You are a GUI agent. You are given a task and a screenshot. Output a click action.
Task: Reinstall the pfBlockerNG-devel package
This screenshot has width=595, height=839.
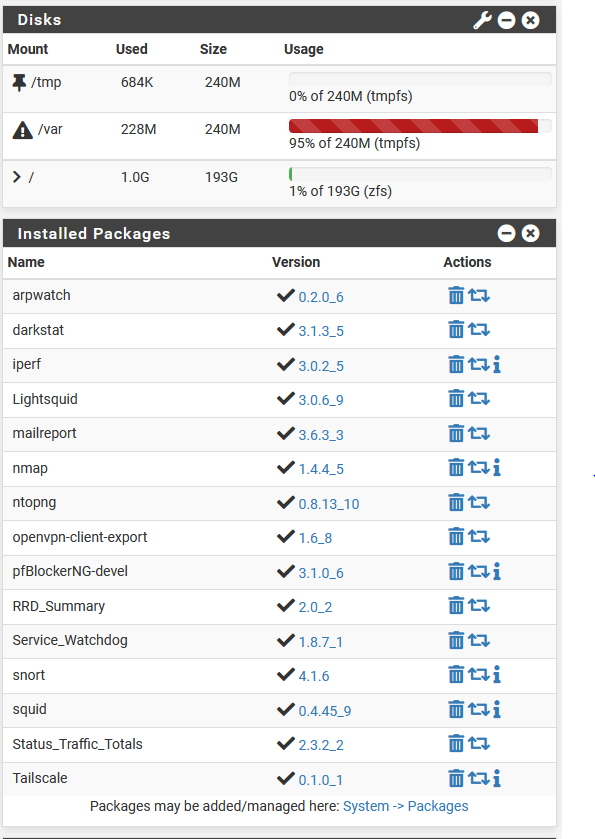pos(479,571)
